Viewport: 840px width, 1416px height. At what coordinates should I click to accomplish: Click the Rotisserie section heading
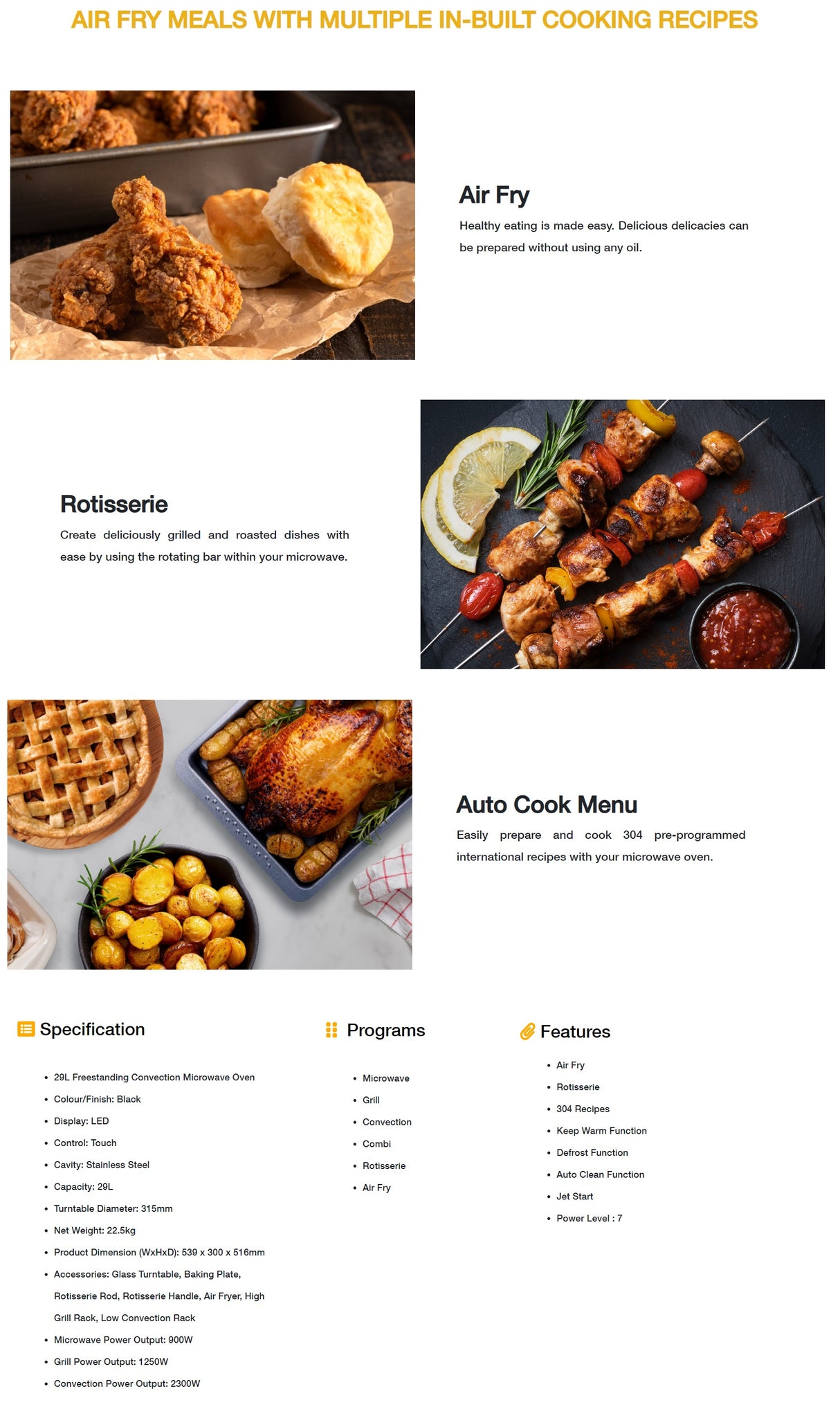114,504
